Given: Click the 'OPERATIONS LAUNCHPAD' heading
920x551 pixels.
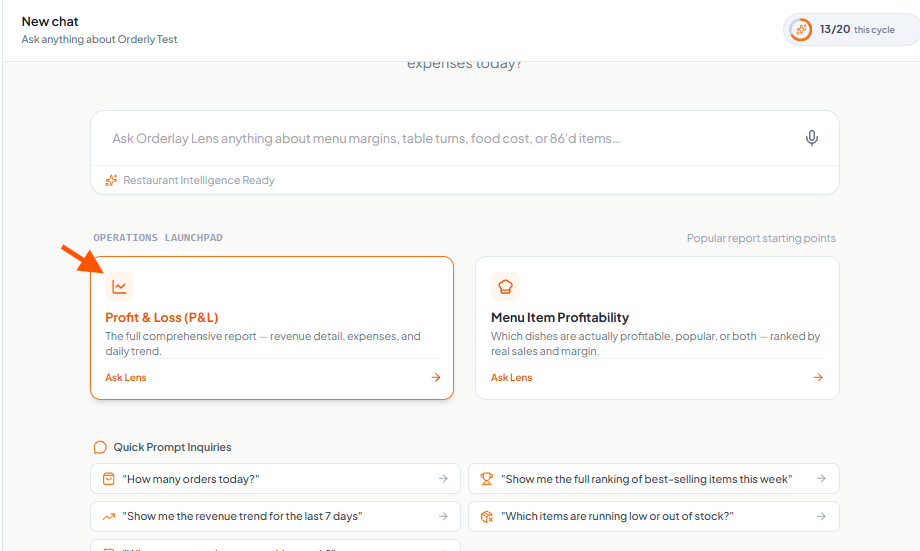Looking at the screenshot, I should coord(158,238).
